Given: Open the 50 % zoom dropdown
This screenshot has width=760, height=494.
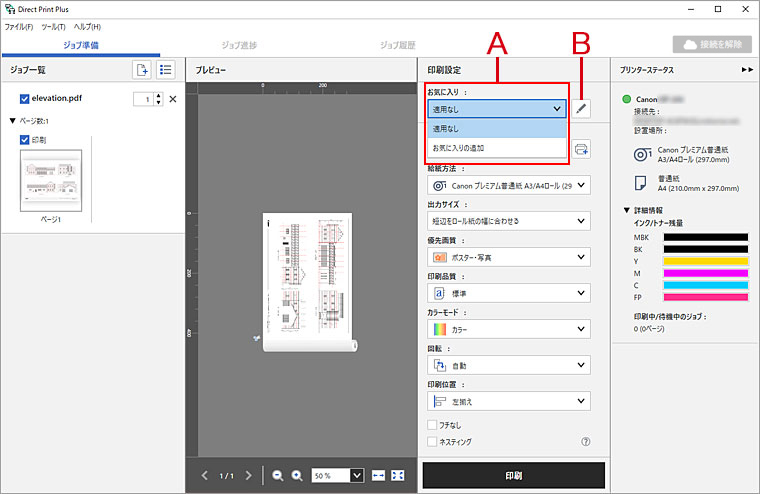Looking at the screenshot, I should tap(337, 476).
